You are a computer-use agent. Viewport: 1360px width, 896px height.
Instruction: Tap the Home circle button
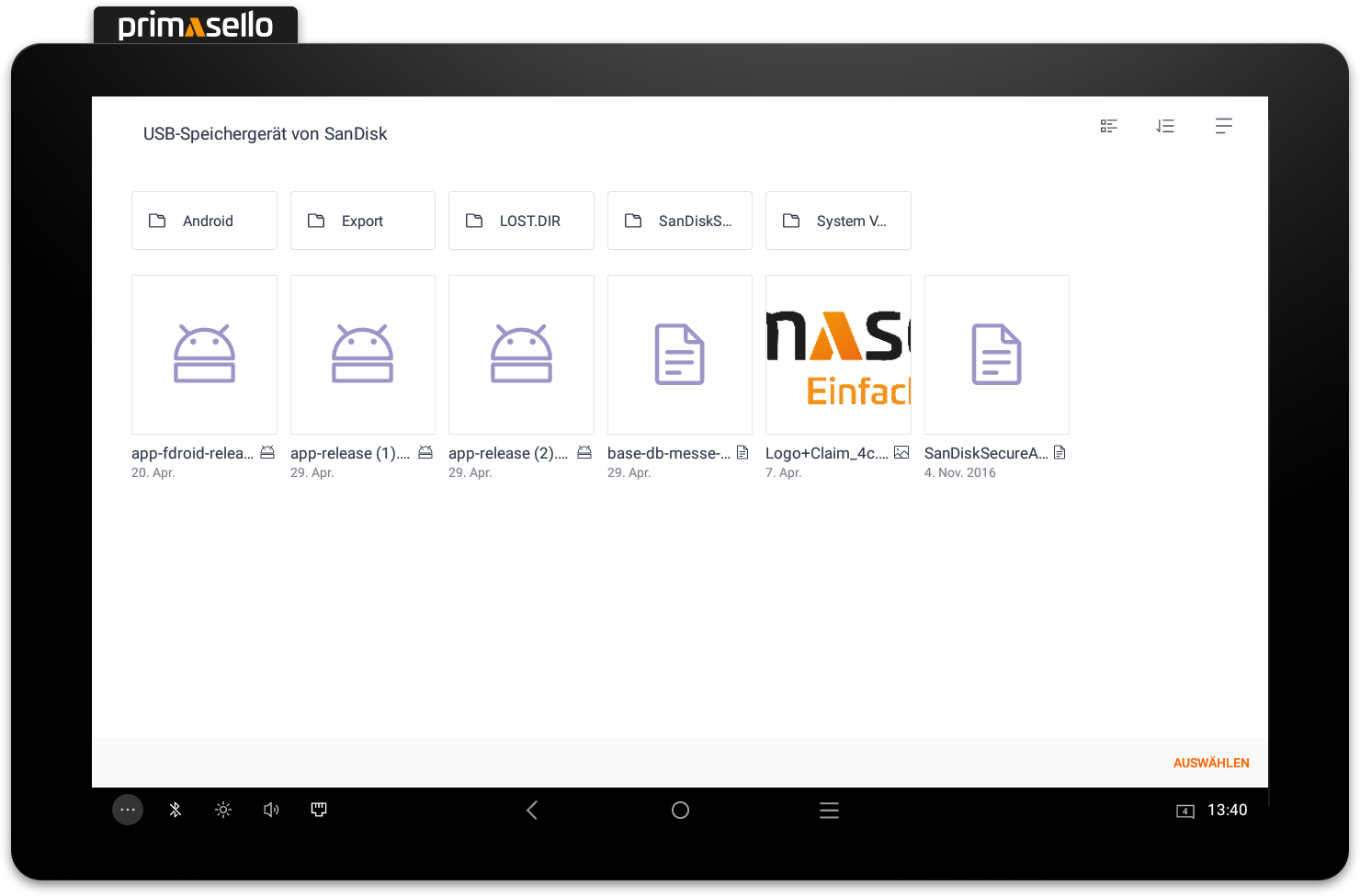[x=680, y=810]
